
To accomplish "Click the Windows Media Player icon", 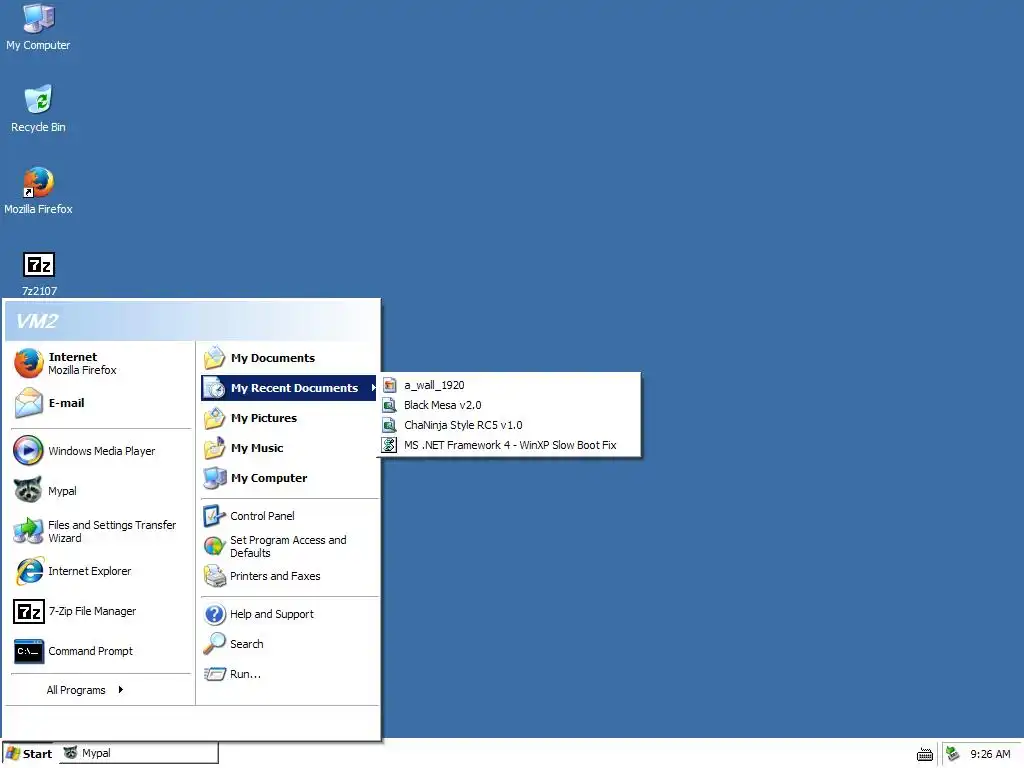I will pos(29,451).
